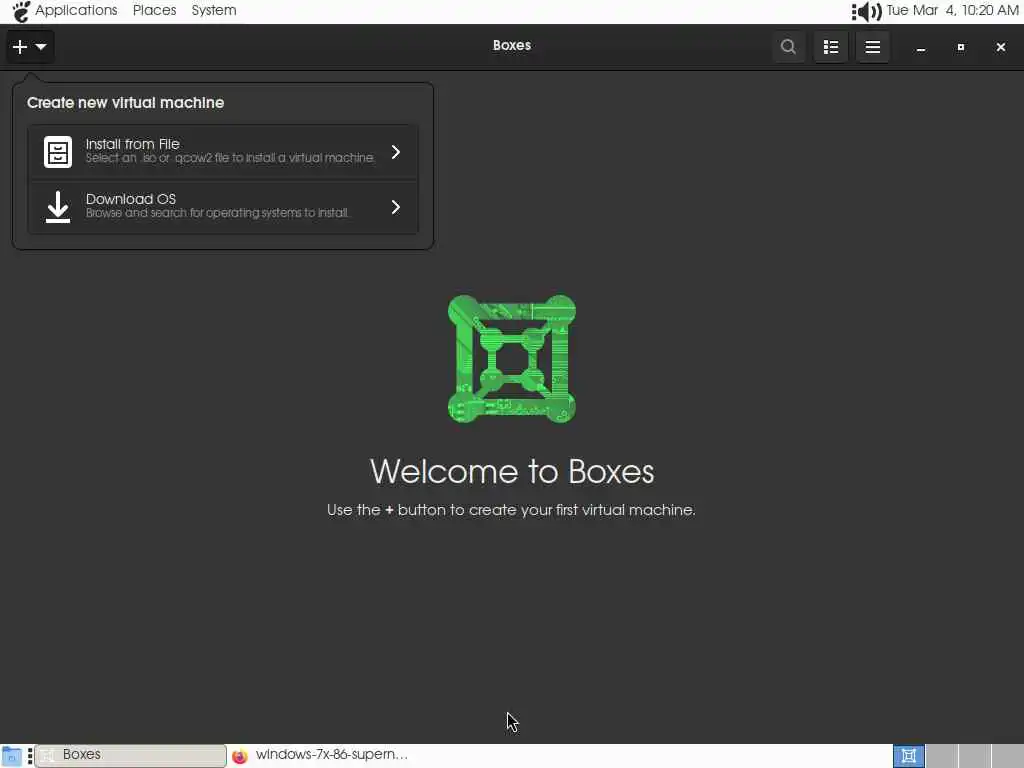Viewport: 1024px width, 768px height.
Task: Switch to the windows-7x-86-supern... taskbar window
Action: pyautogui.click(x=321, y=755)
